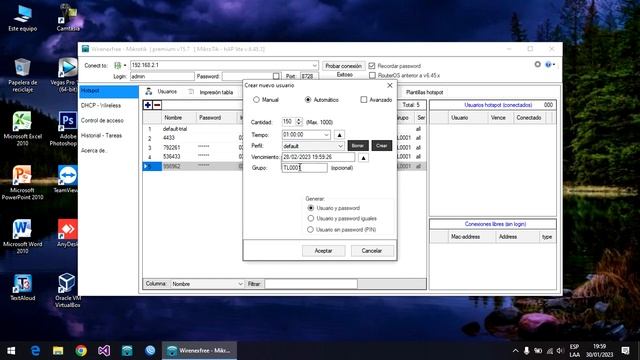Open the help question mark icon
Image resolution: width=640 pixels, height=360 pixels.
548,64
